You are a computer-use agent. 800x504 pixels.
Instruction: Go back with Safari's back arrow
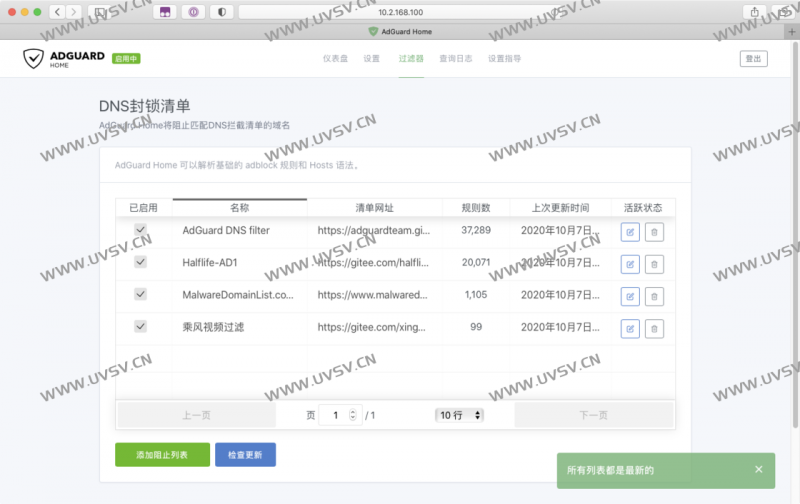pyautogui.click(x=57, y=12)
